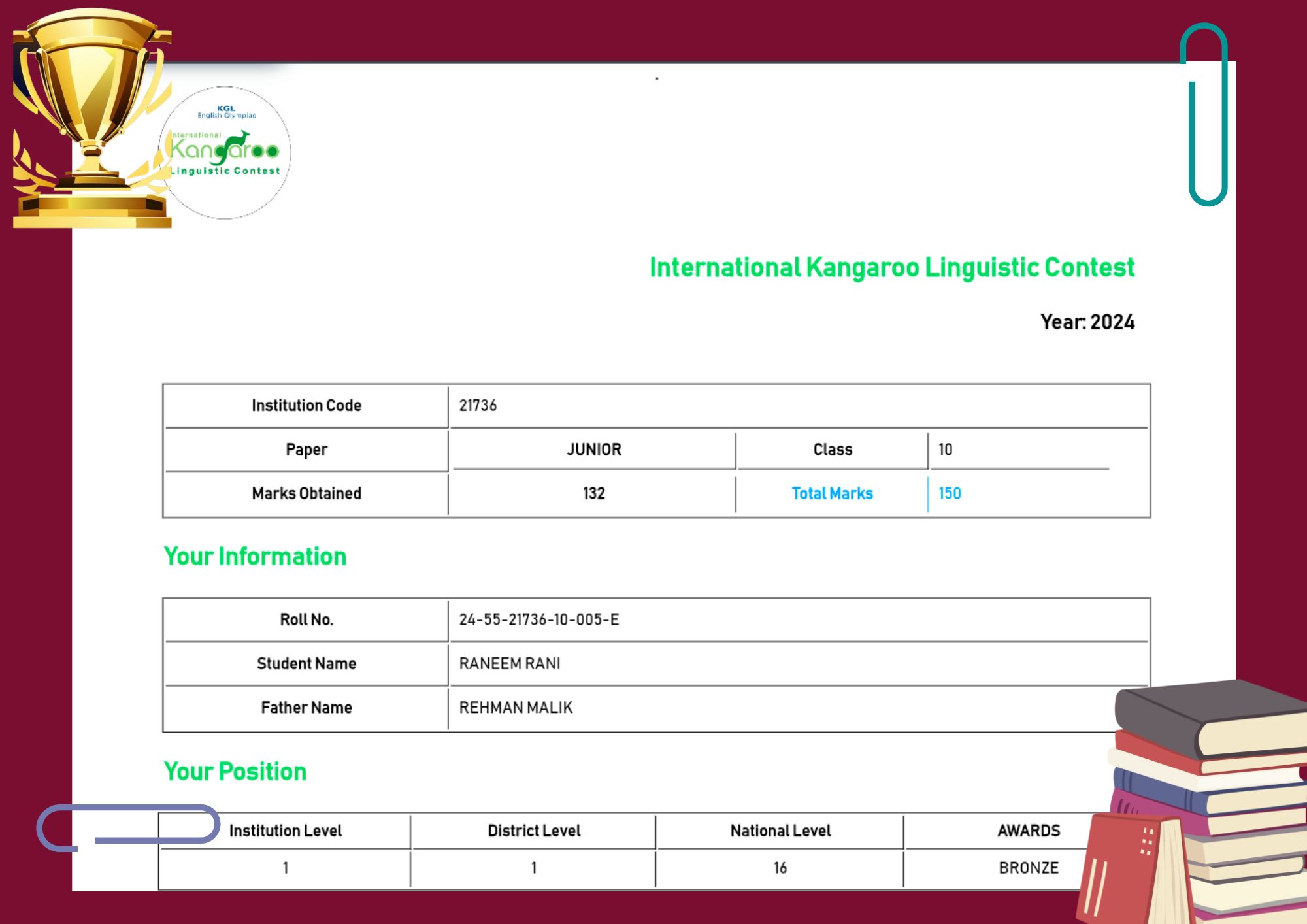Click the Kangaroo Linguistic Contest logo
Image resolution: width=1307 pixels, height=924 pixels.
225,152
